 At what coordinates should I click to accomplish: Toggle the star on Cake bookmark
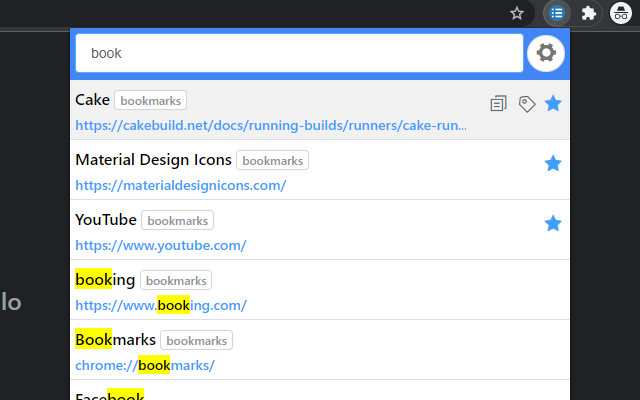tap(553, 103)
